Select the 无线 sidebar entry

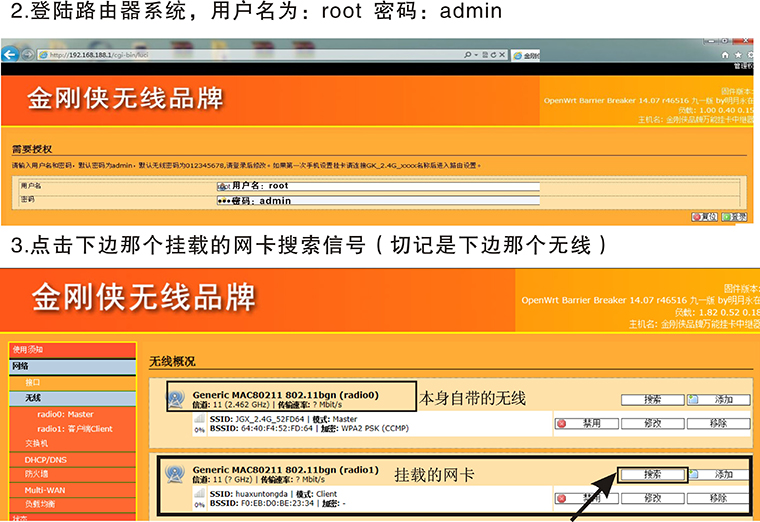(73, 398)
